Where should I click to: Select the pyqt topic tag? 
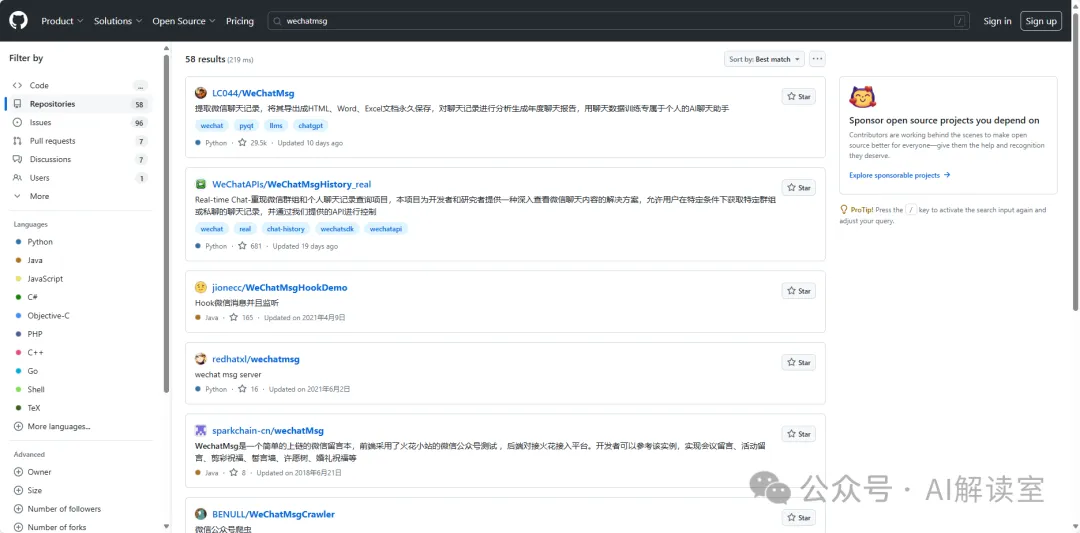(x=246, y=126)
